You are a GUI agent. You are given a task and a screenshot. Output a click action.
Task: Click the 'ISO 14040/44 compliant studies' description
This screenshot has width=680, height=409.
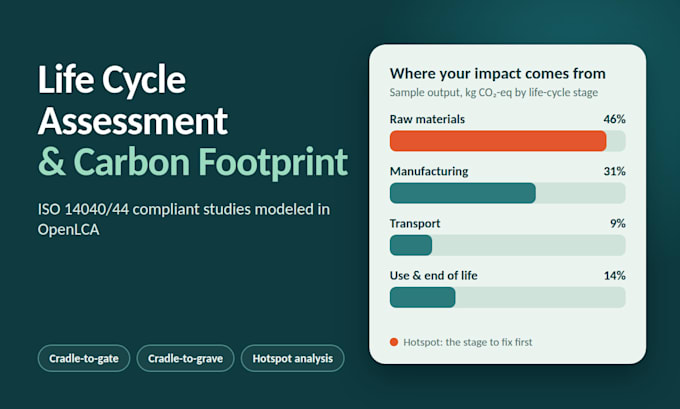[184, 219]
